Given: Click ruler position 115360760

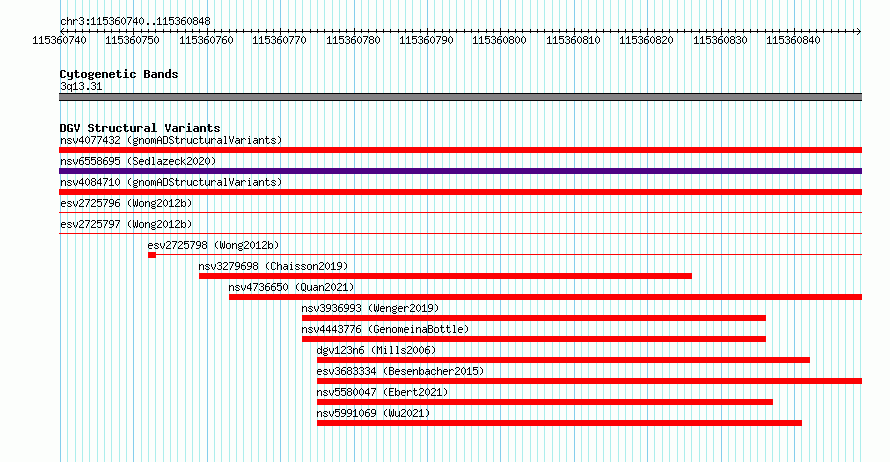Looking at the screenshot, I should 206,40.
